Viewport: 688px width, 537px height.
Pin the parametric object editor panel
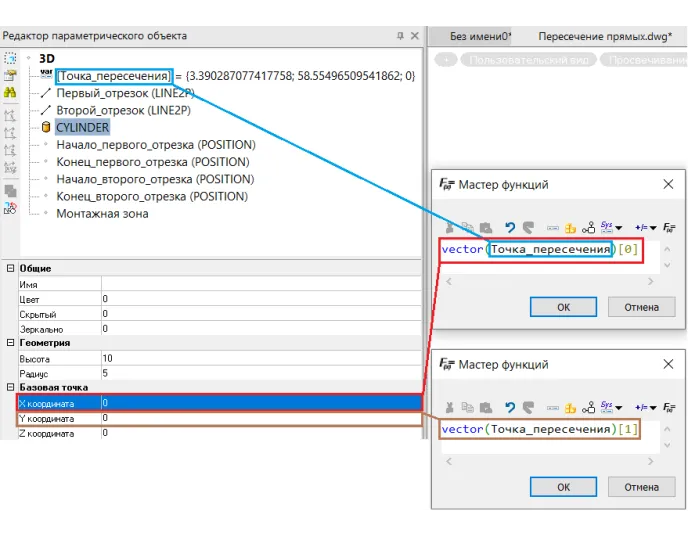coord(400,36)
